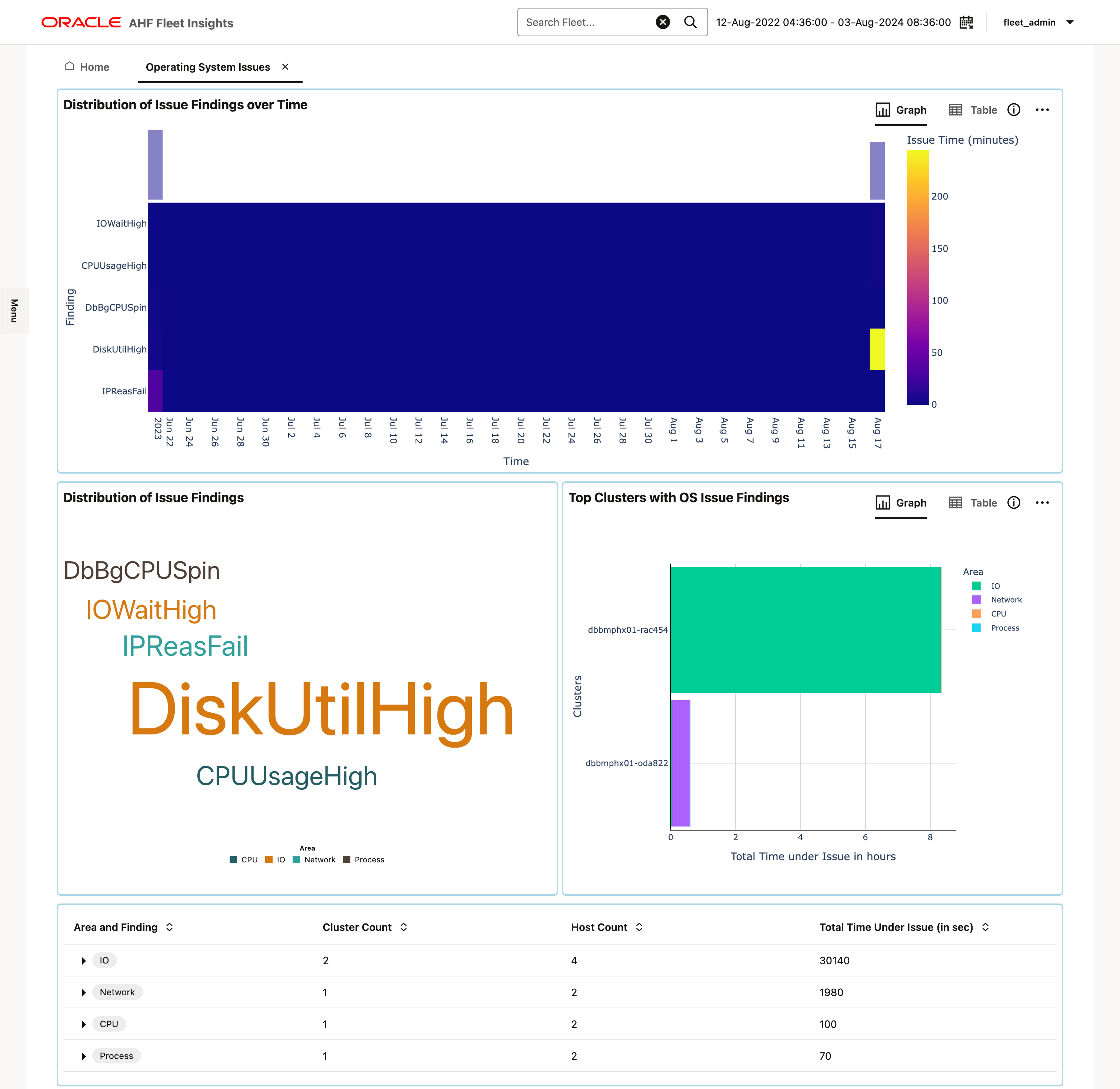Expand the CPU row

click(x=83, y=1024)
